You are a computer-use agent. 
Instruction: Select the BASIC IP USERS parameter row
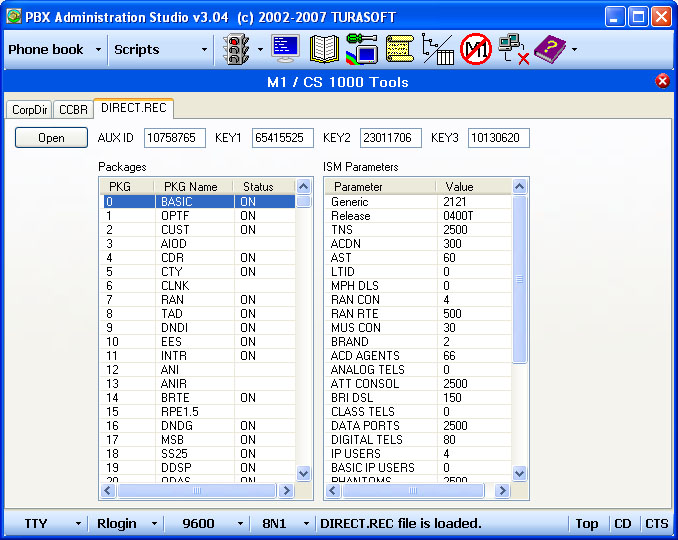pos(418,467)
